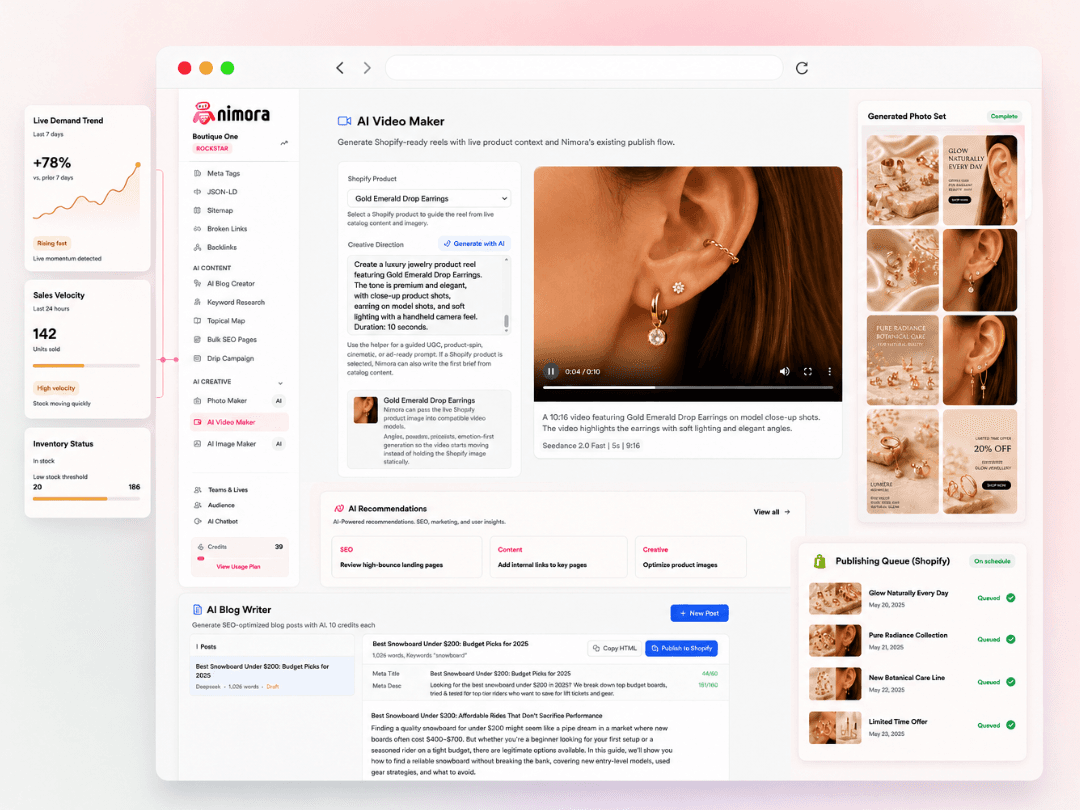Open the Pure Radiance Botanical Care photo
This screenshot has width=1080, height=810.
point(902,360)
